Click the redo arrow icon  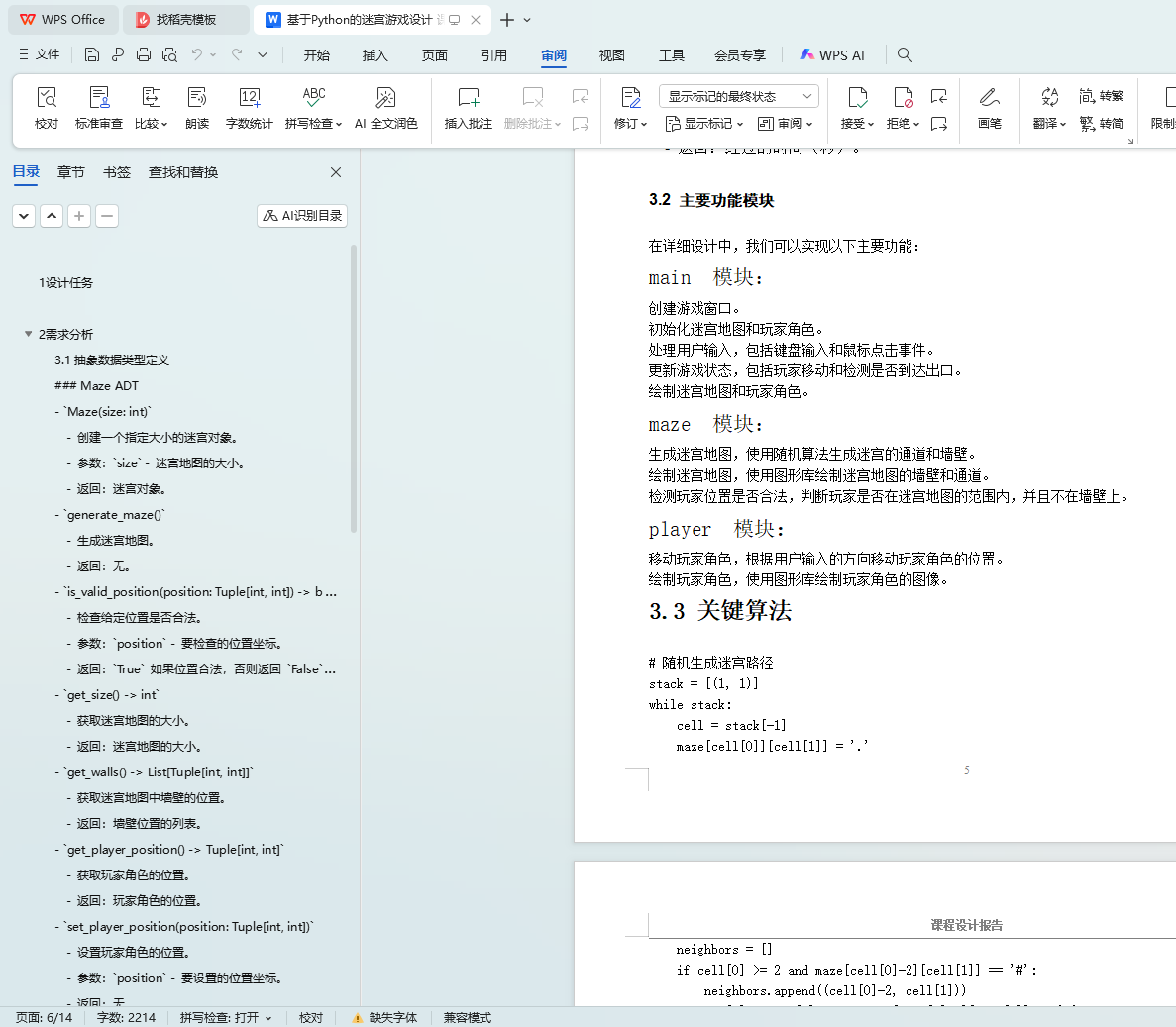tap(237, 54)
